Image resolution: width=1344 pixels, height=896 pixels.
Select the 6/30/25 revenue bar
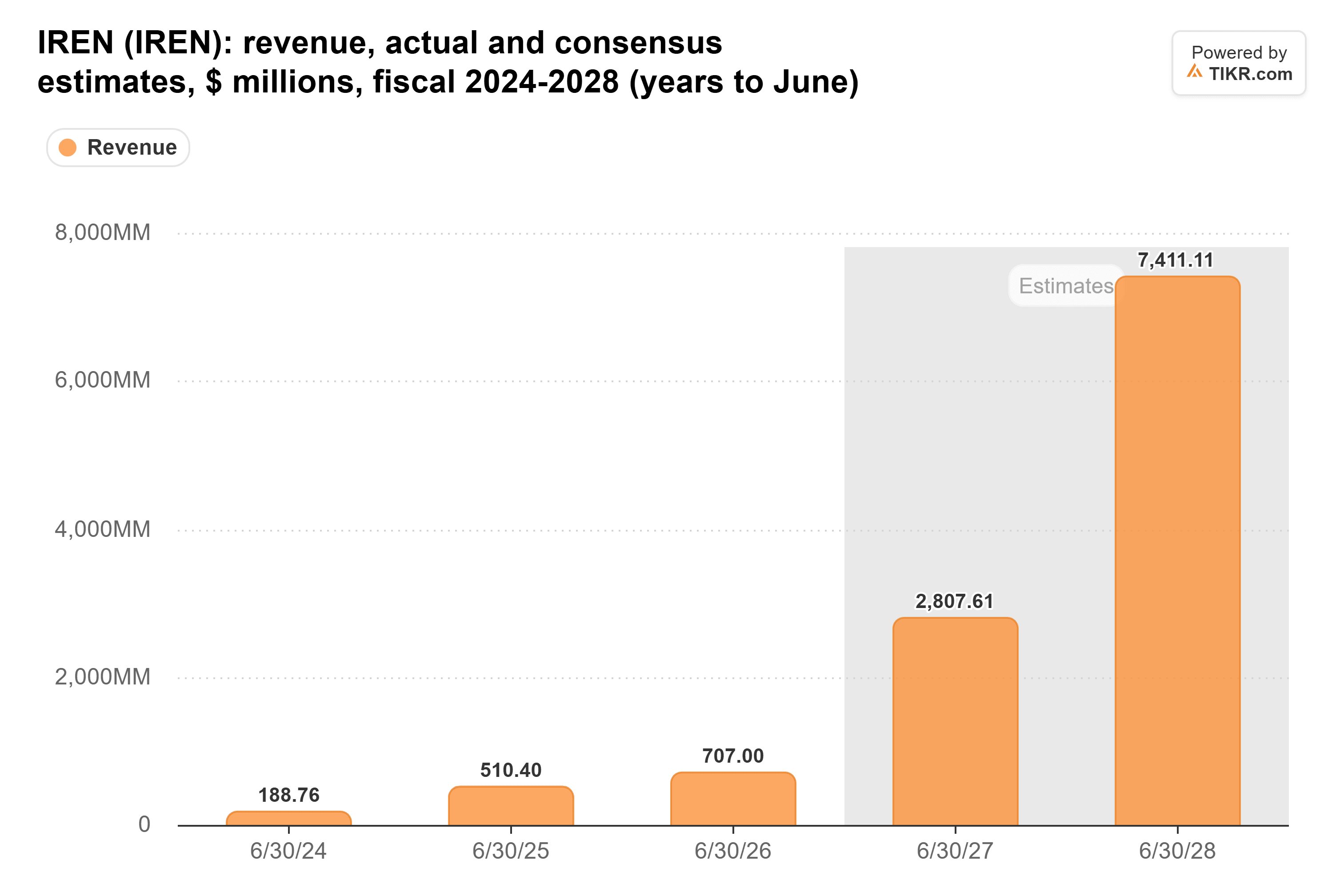pos(511,806)
